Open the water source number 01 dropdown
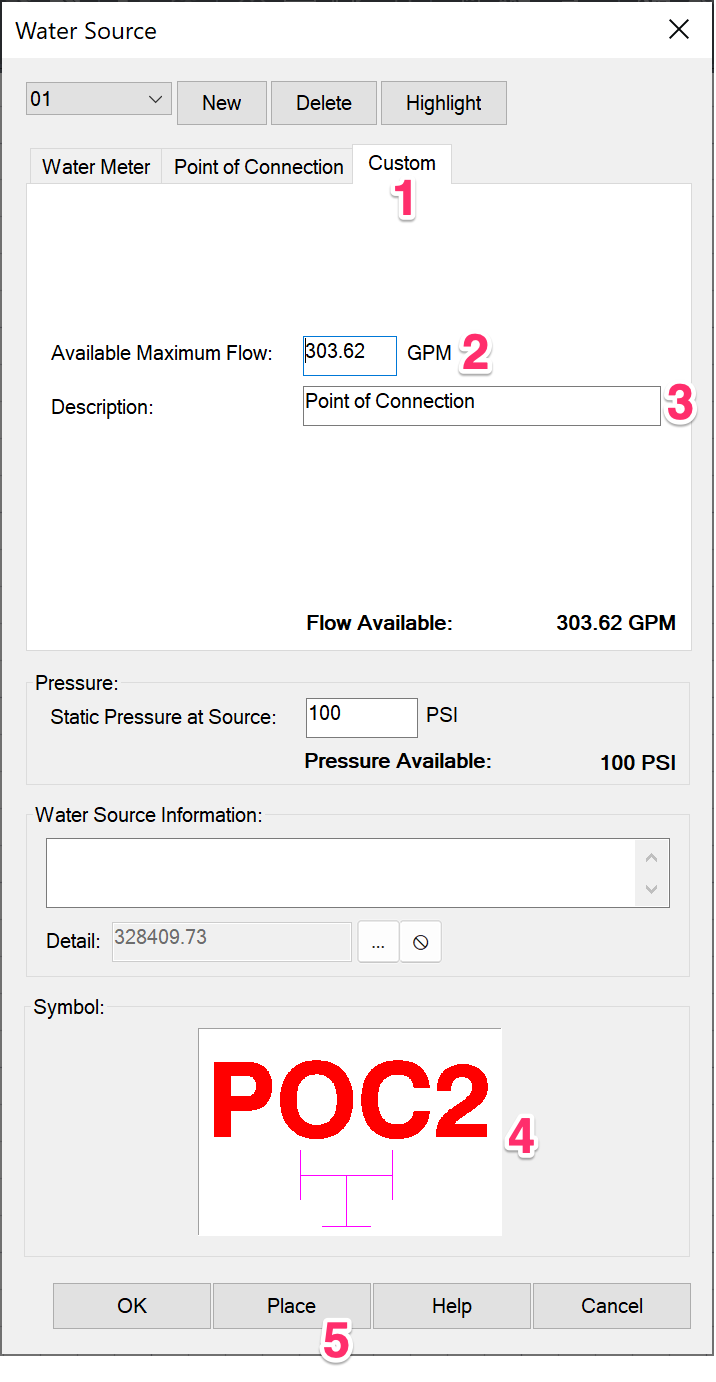The height and width of the screenshot is (1382, 716). click(x=99, y=100)
